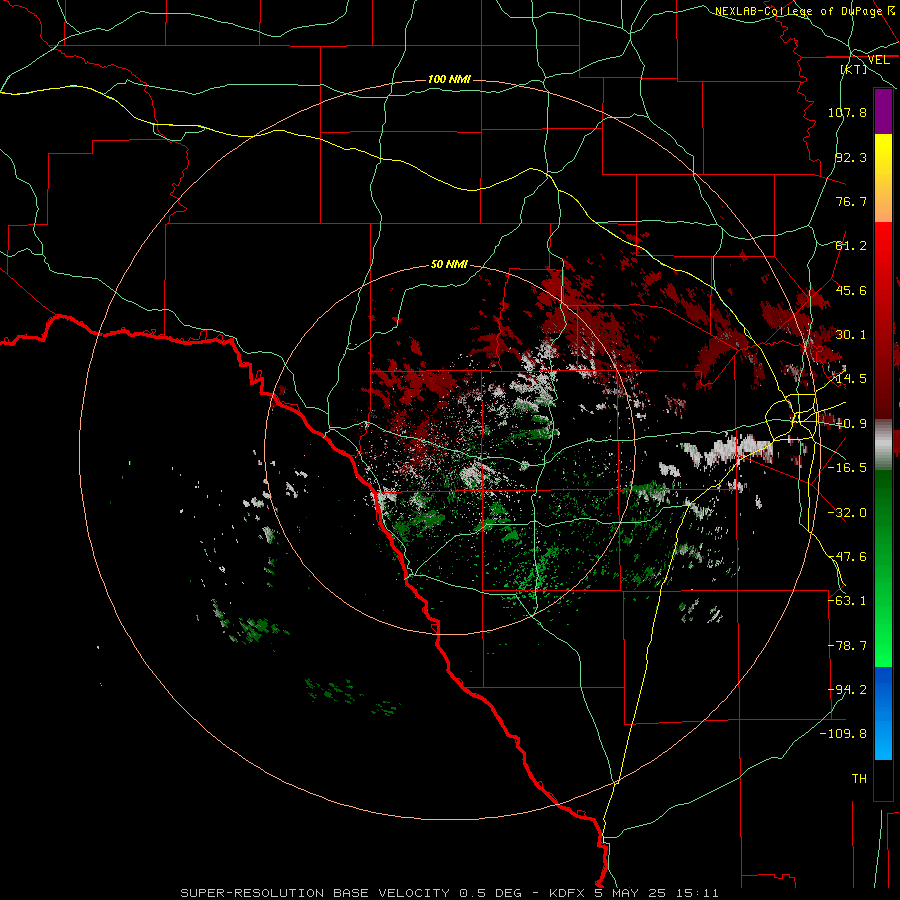Click the "14.5" scale value
Screen dimensions: 900x900
click(x=851, y=379)
